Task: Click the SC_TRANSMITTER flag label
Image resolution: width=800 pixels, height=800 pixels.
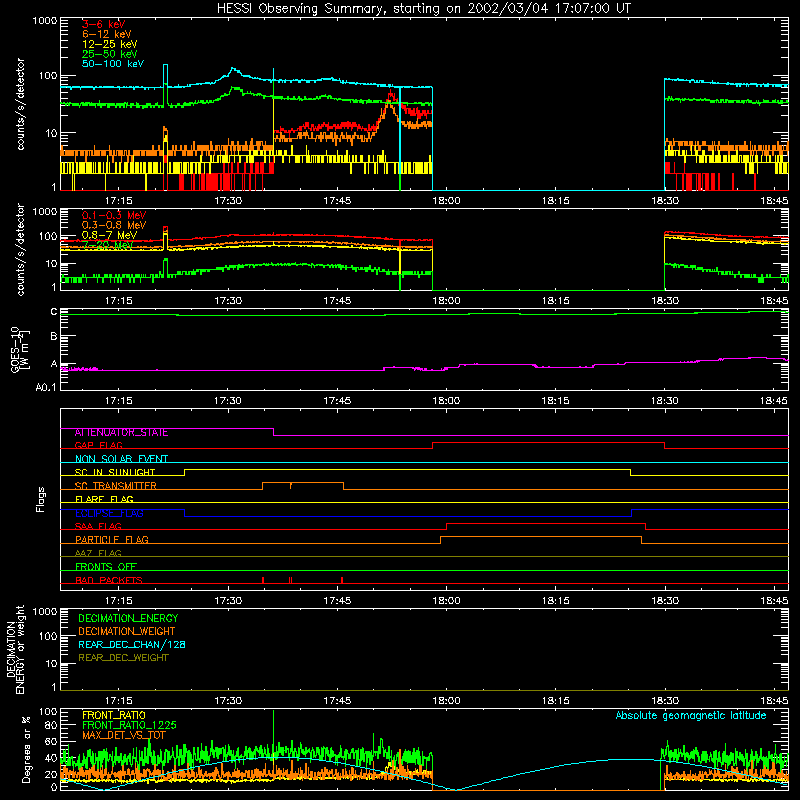Action: click(116, 486)
